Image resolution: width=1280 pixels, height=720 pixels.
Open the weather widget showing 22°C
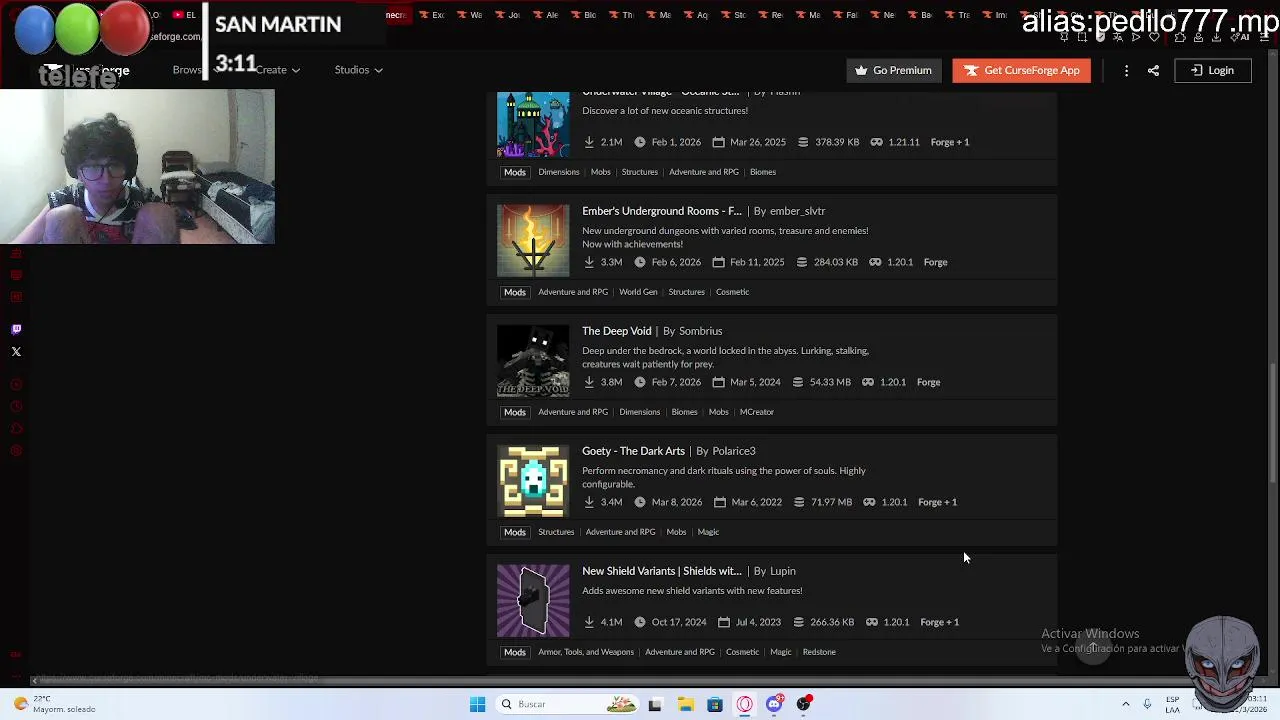(55, 704)
